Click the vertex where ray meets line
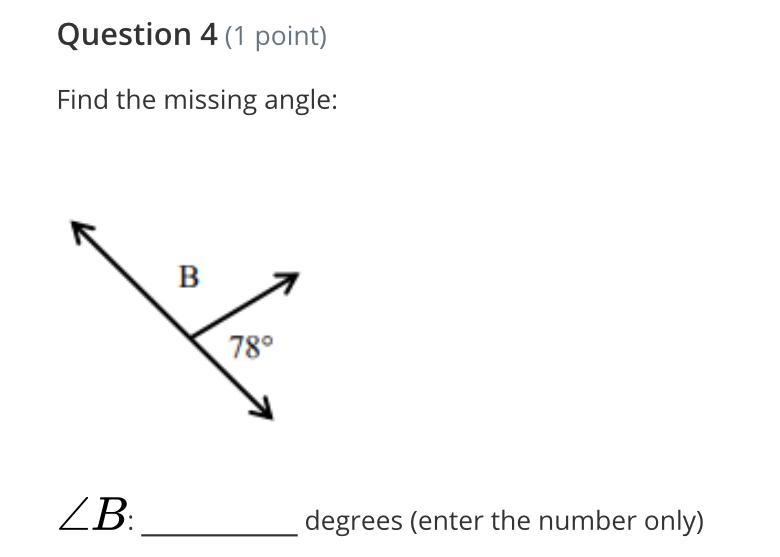Screen dimensions: 780x557 (x=192, y=336)
